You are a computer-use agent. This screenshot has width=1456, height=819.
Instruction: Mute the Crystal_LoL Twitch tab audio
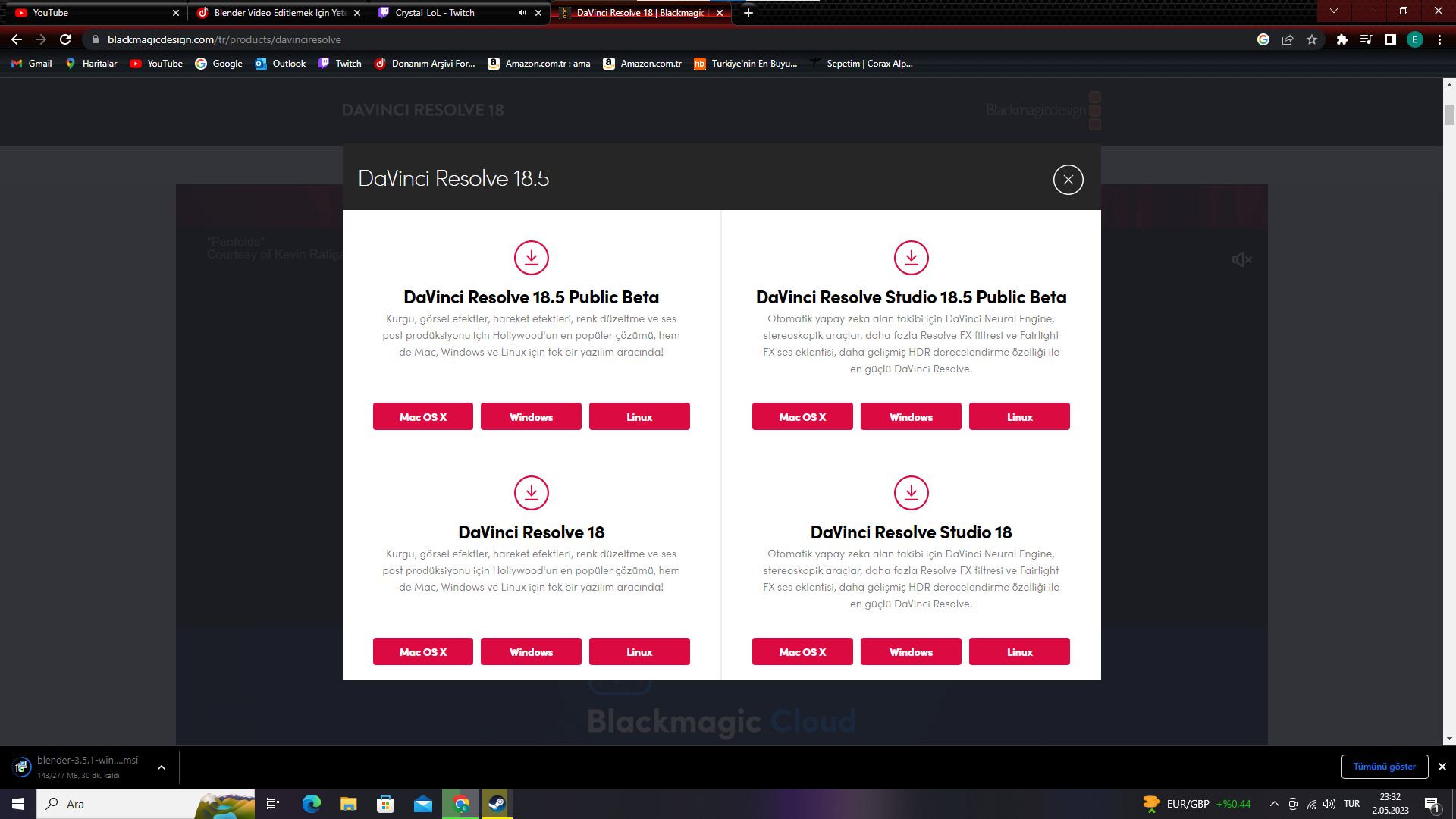[x=522, y=13]
